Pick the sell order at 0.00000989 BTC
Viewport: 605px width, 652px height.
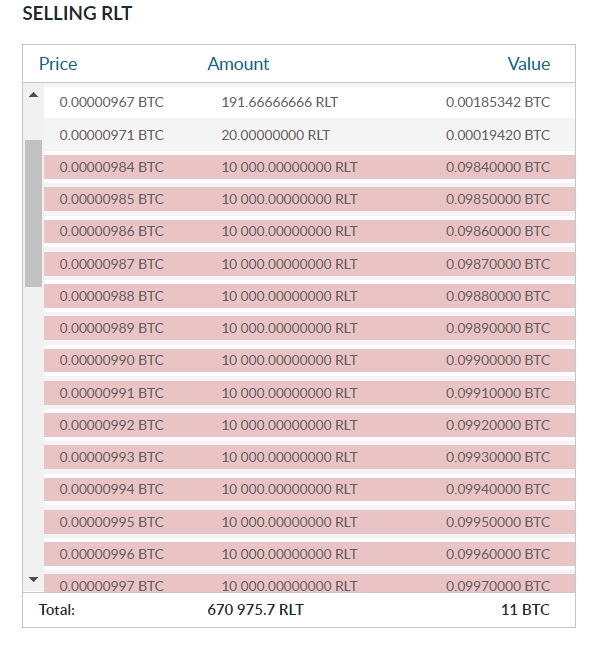point(309,328)
